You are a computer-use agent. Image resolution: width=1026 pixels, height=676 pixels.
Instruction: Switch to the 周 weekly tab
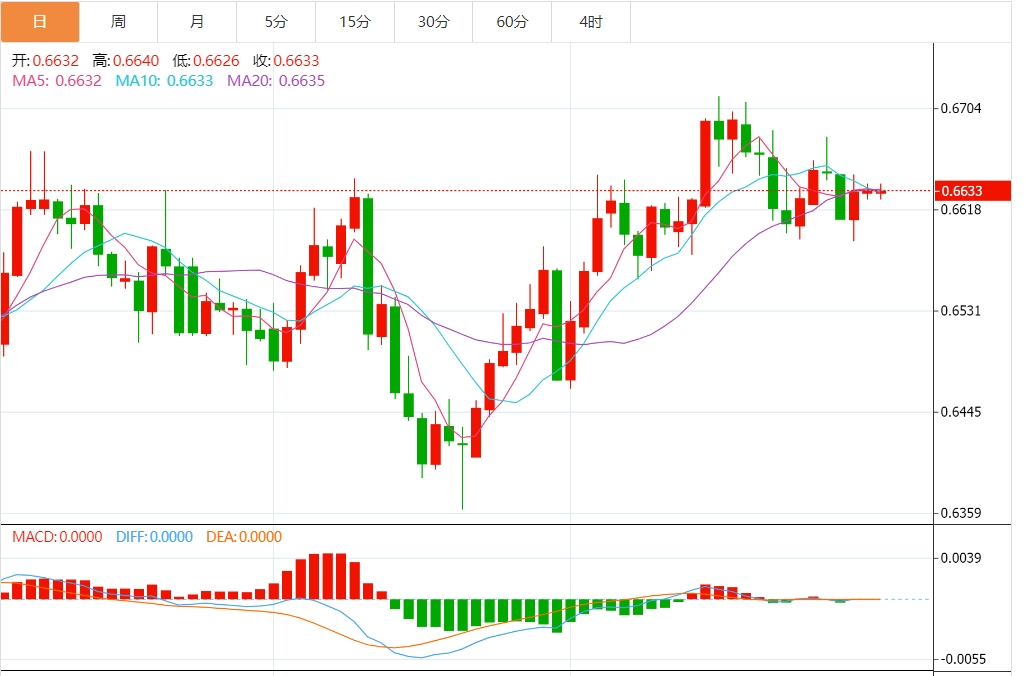[x=118, y=22]
